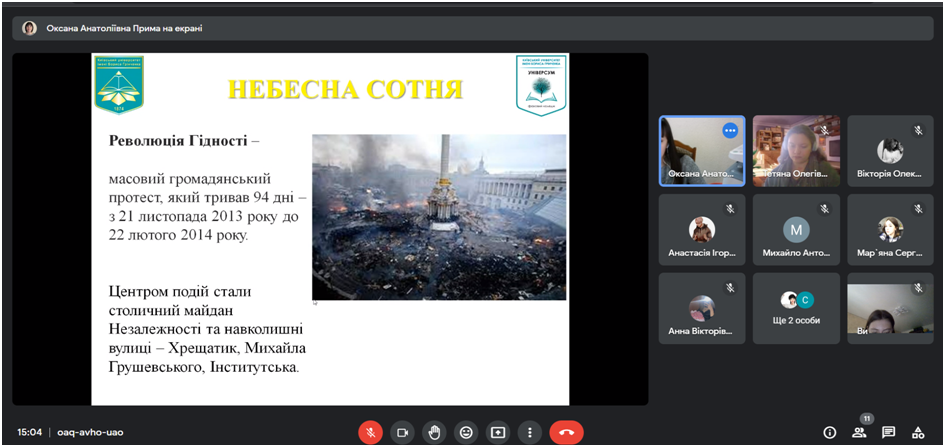Click Анна Вікторів… avatar photo

click(x=702, y=308)
